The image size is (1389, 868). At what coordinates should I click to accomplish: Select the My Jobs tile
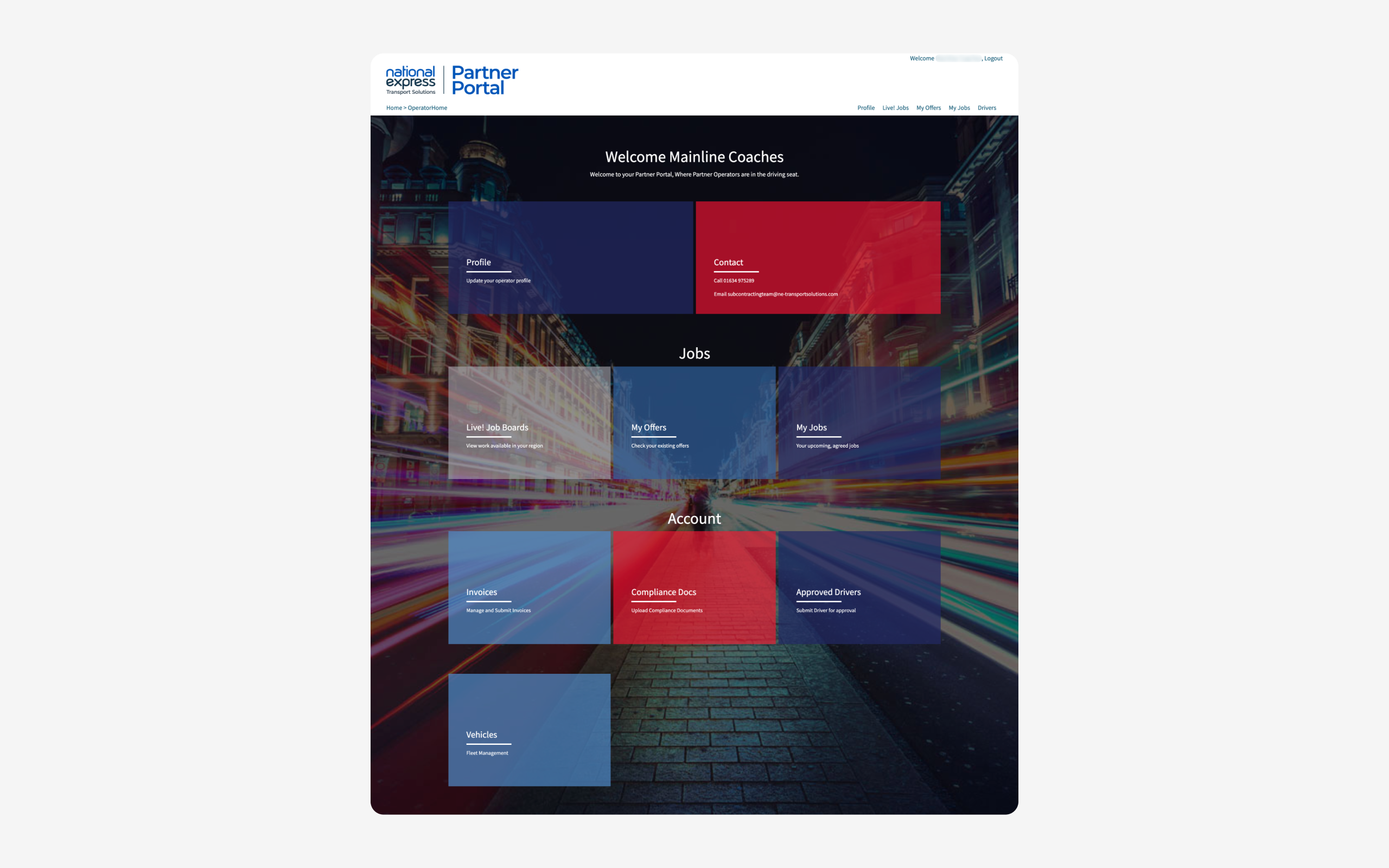[859, 423]
